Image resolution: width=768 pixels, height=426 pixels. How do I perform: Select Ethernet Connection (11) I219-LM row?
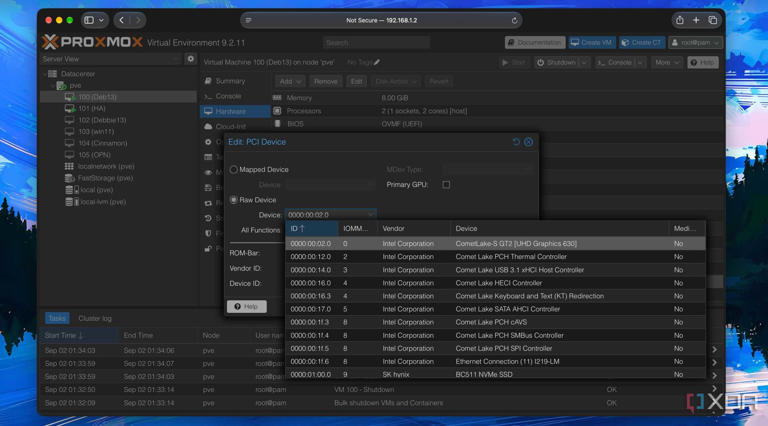[495, 361]
